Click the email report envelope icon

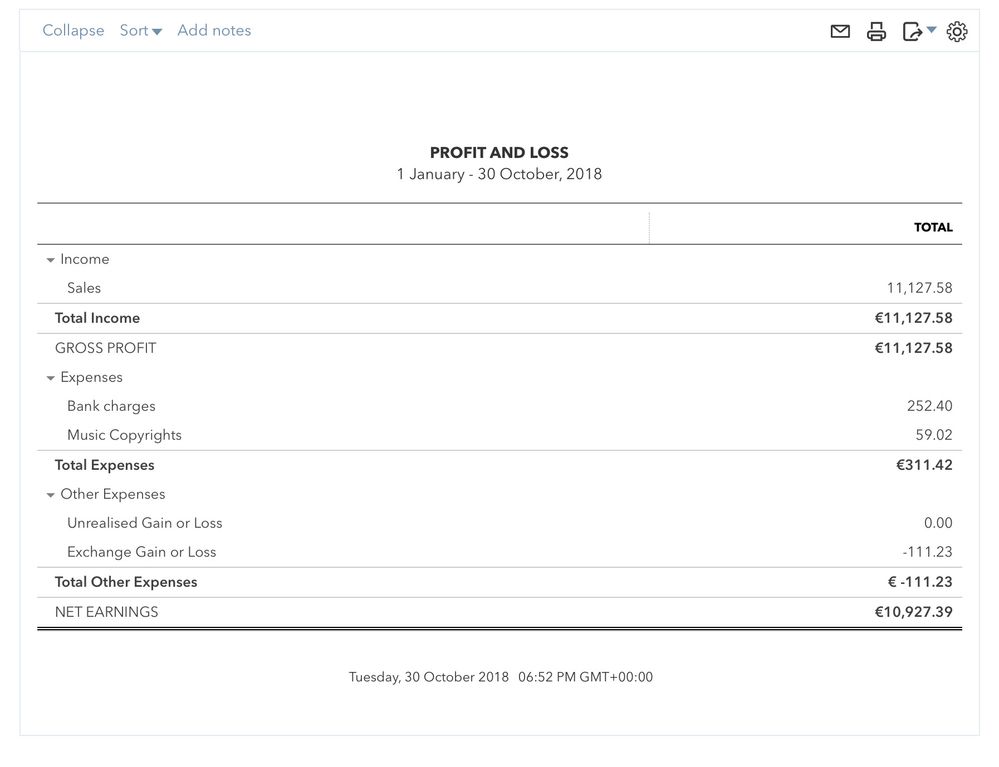pos(840,32)
